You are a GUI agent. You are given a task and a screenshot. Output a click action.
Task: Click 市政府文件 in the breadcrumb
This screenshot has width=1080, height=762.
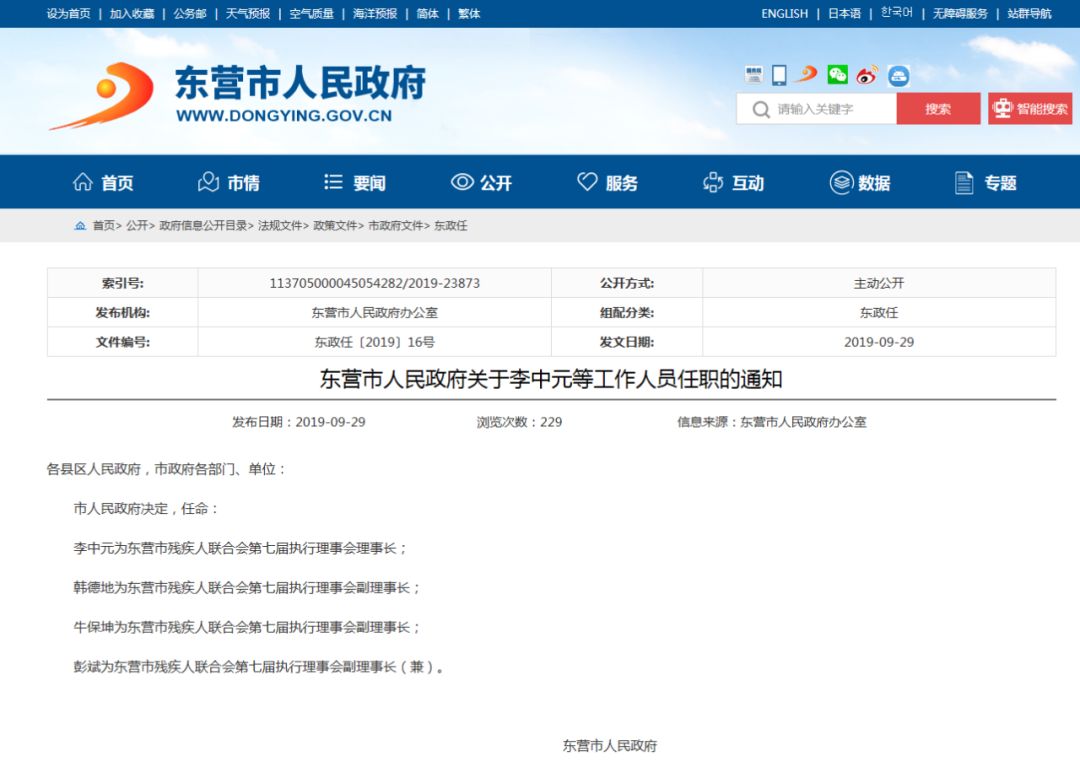(x=396, y=225)
